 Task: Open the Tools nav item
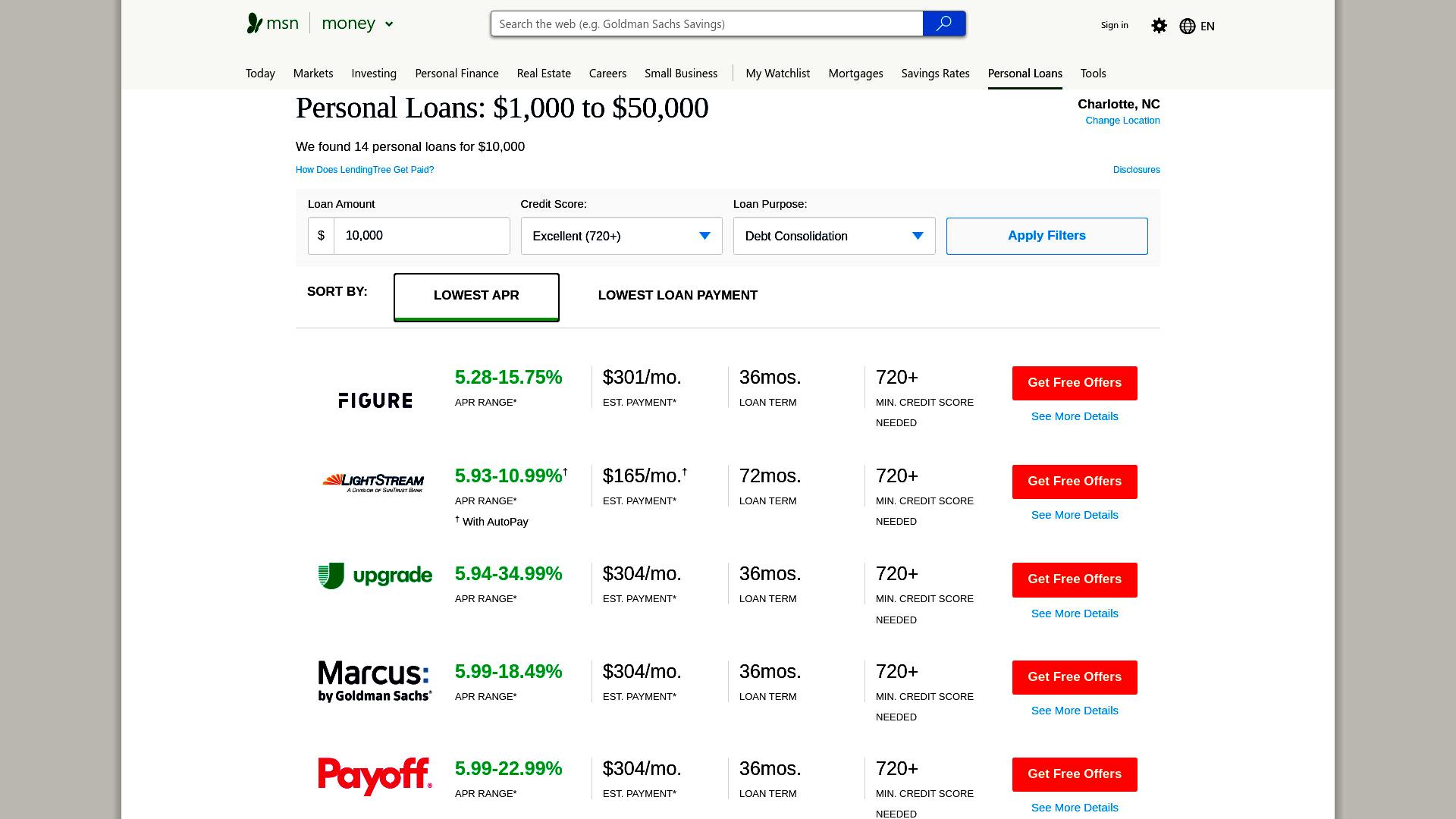(1093, 74)
